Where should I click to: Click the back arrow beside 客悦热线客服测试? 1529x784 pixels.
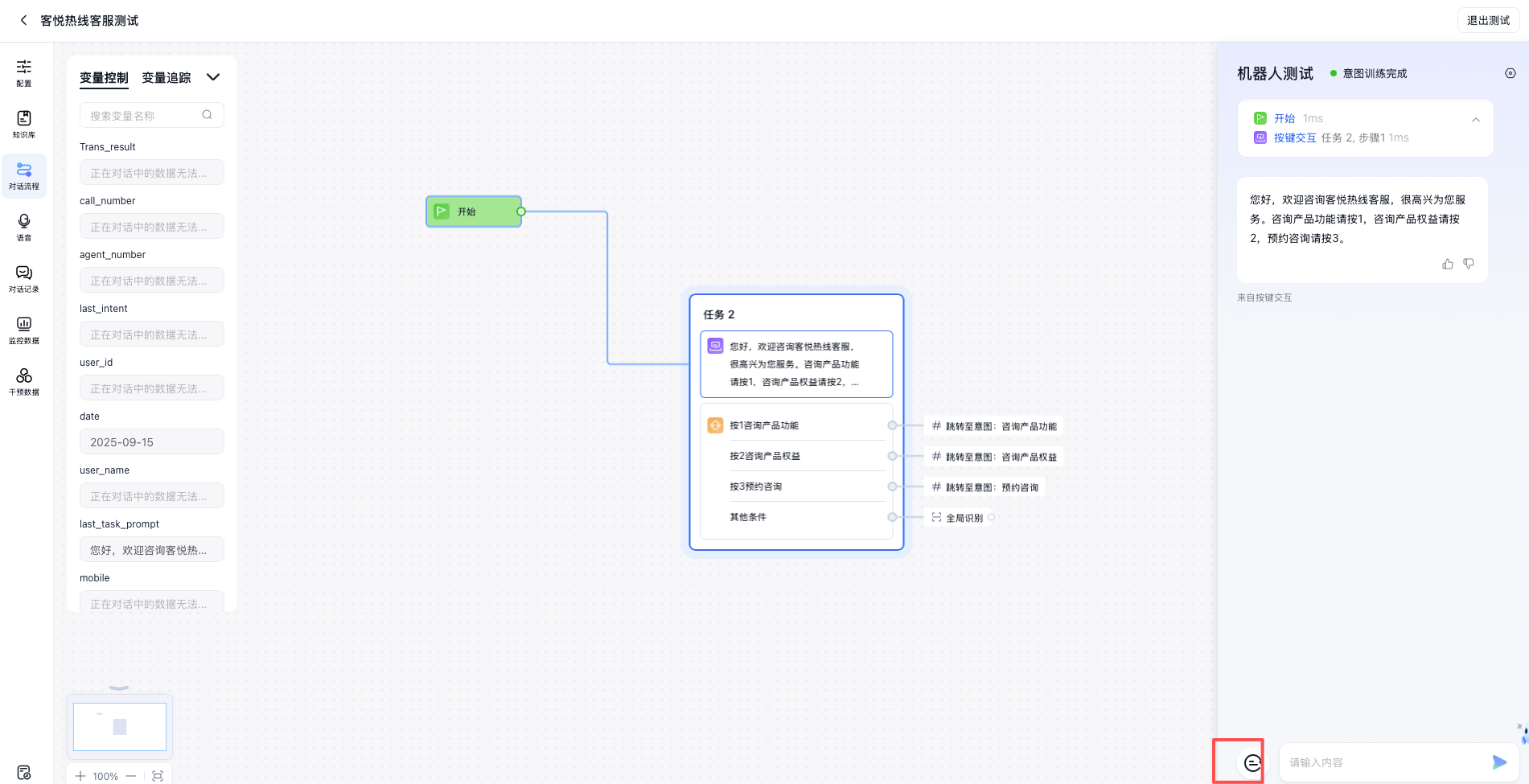[23, 20]
